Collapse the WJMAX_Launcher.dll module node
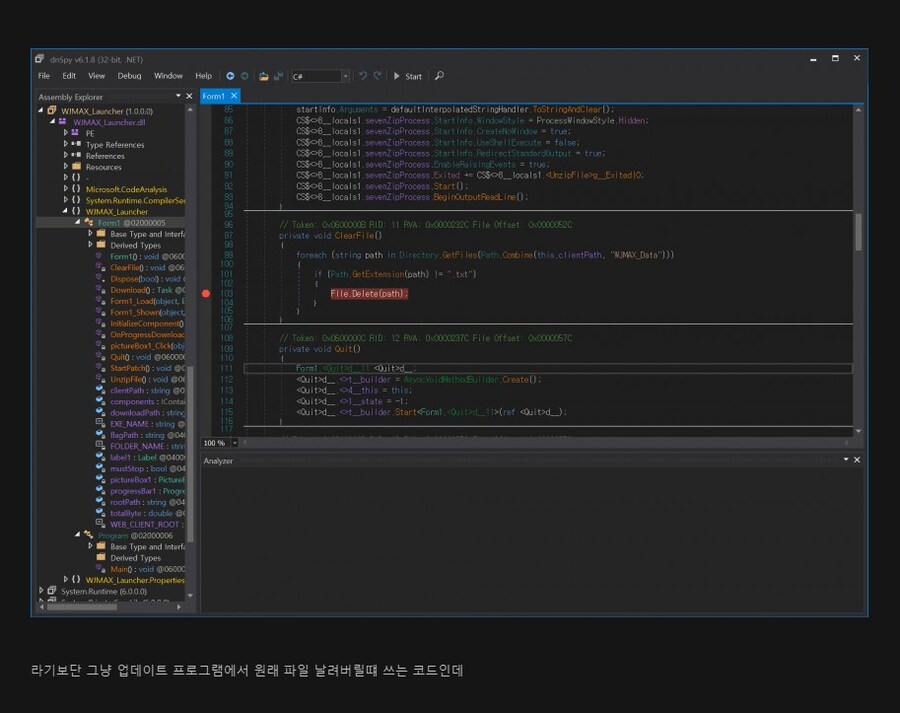 pos(52,122)
